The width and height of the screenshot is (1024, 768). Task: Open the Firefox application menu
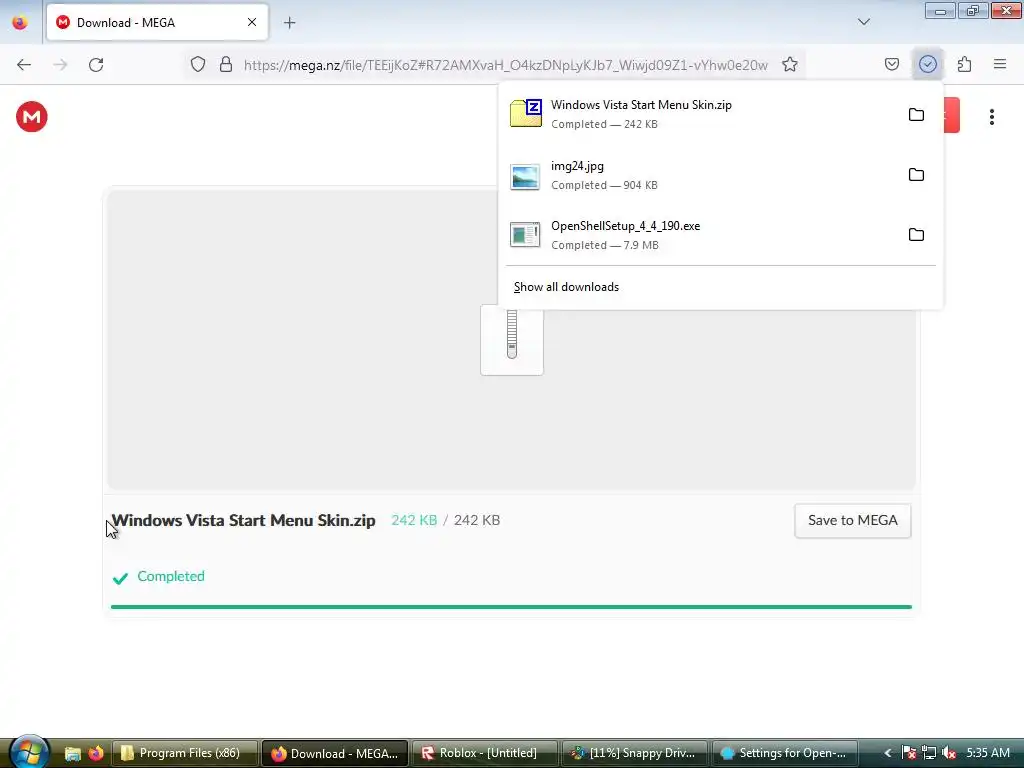[x=1000, y=64]
